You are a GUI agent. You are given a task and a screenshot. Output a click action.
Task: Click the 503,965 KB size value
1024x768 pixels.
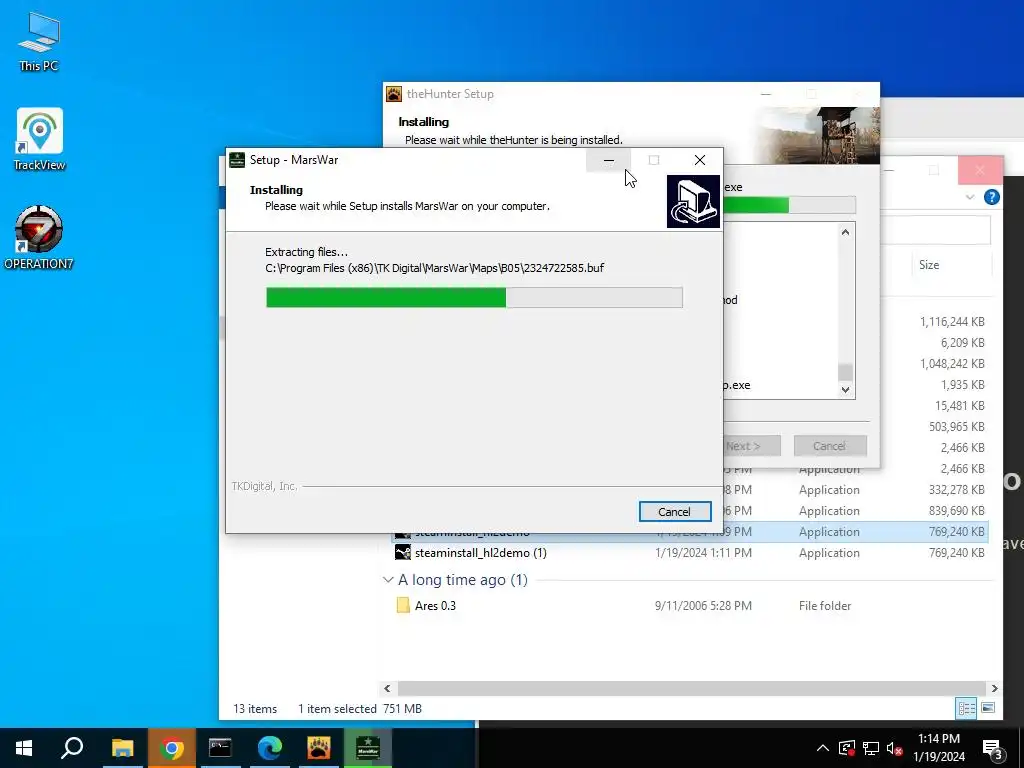coord(957,426)
